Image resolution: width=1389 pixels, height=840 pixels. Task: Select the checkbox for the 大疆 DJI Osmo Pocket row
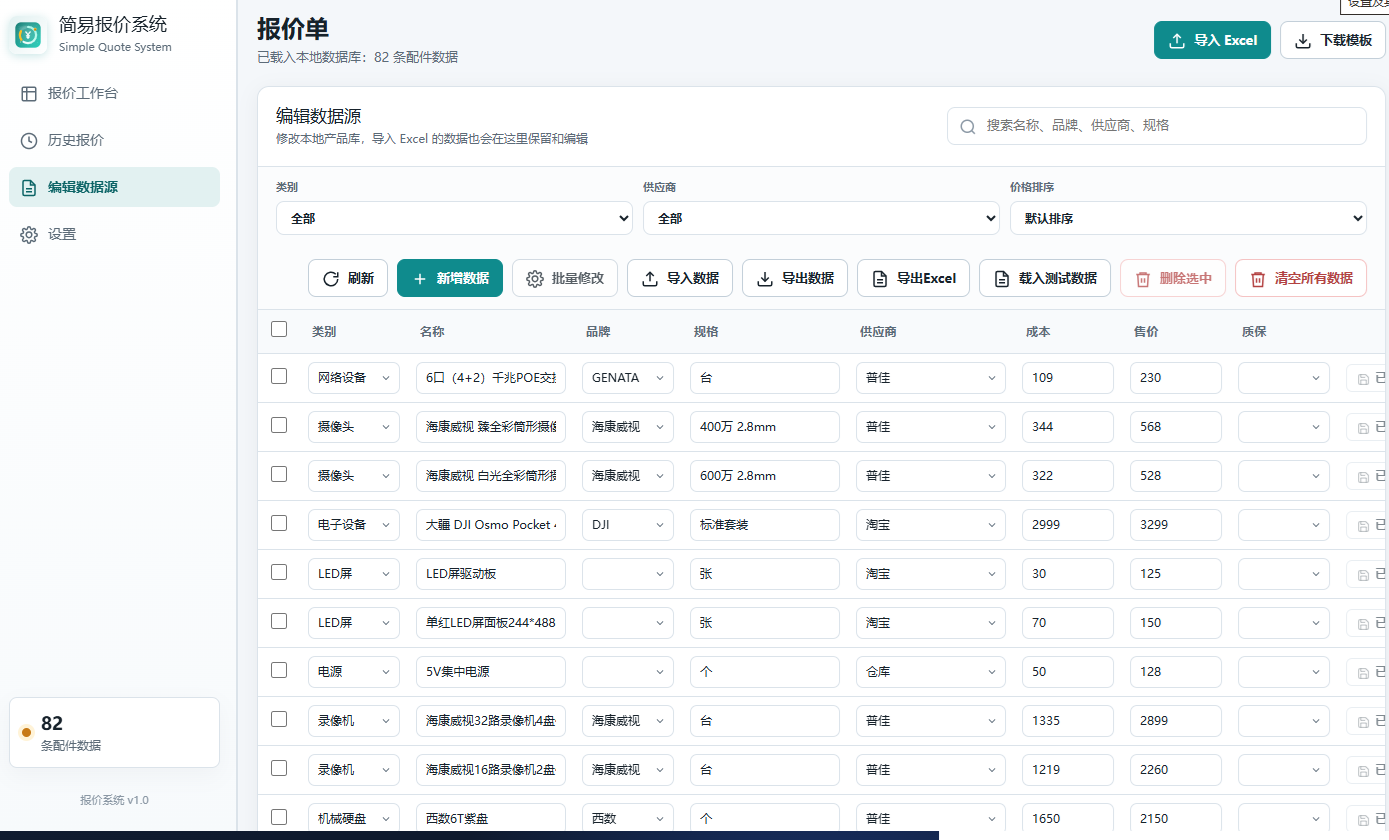(279, 523)
